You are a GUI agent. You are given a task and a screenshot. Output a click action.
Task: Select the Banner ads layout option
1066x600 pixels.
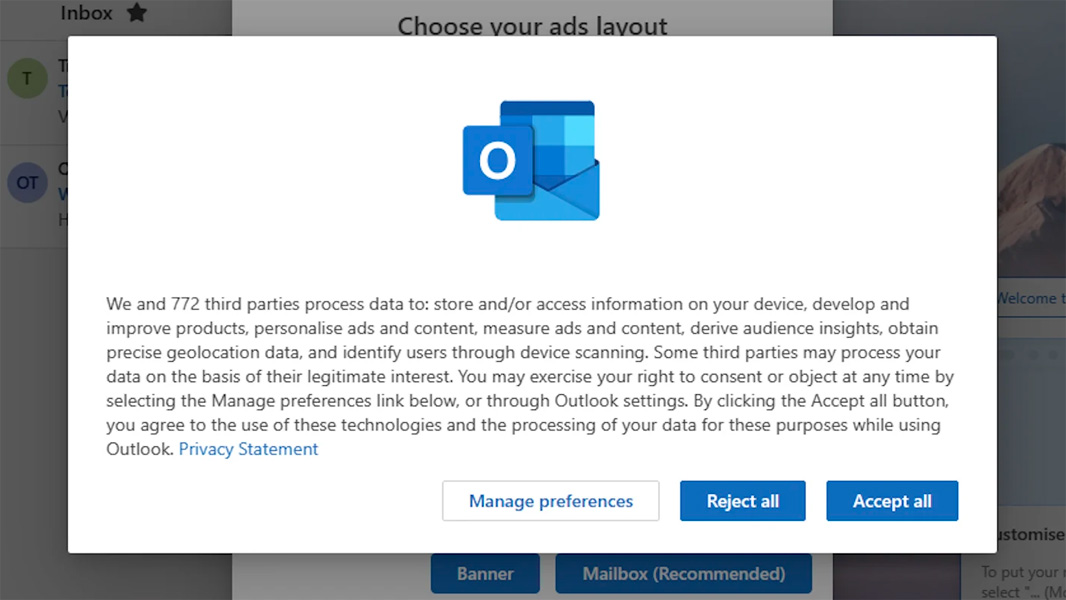(x=485, y=573)
